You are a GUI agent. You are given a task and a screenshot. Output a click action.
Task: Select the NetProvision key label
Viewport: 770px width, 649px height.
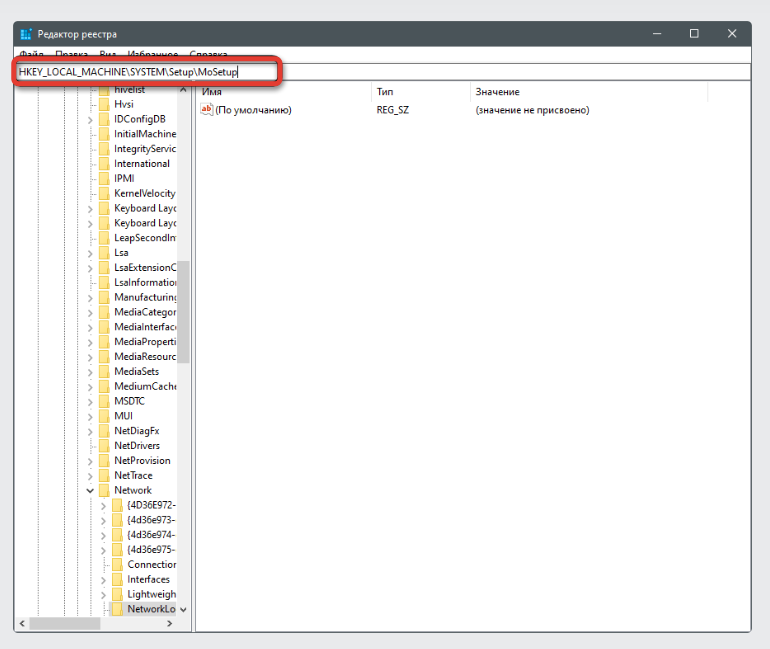coord(142,460)
